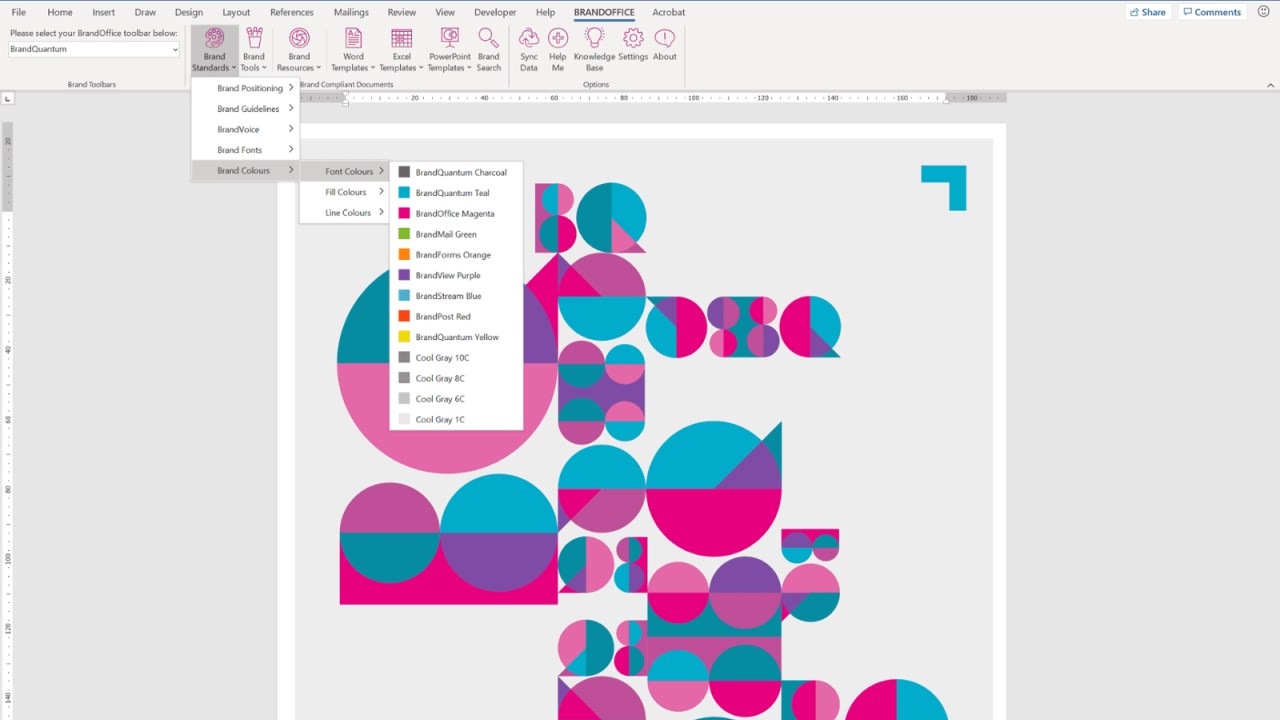
Task: Pick the BrandPost Red colour swatch
Action: coord(404,316)
